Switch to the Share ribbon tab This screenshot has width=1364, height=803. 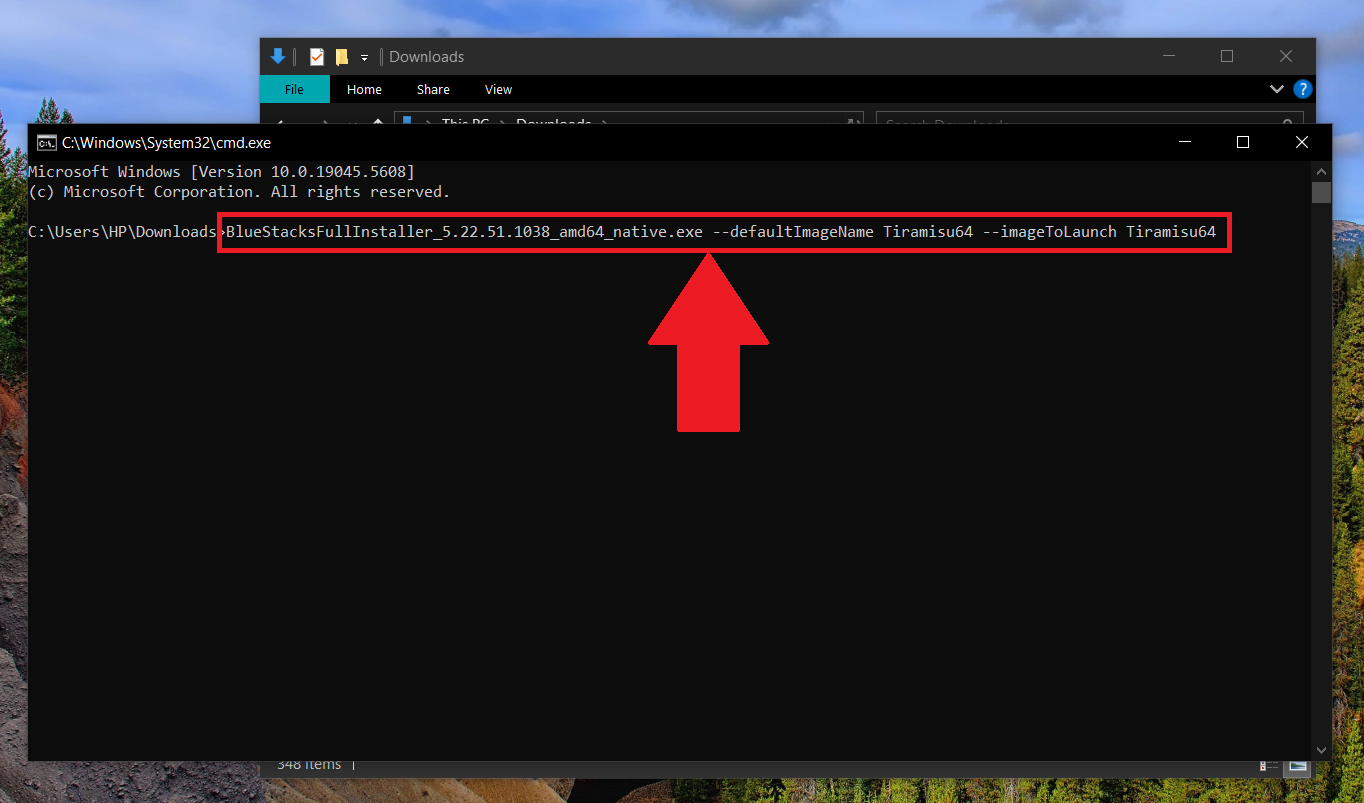[433, 89]
